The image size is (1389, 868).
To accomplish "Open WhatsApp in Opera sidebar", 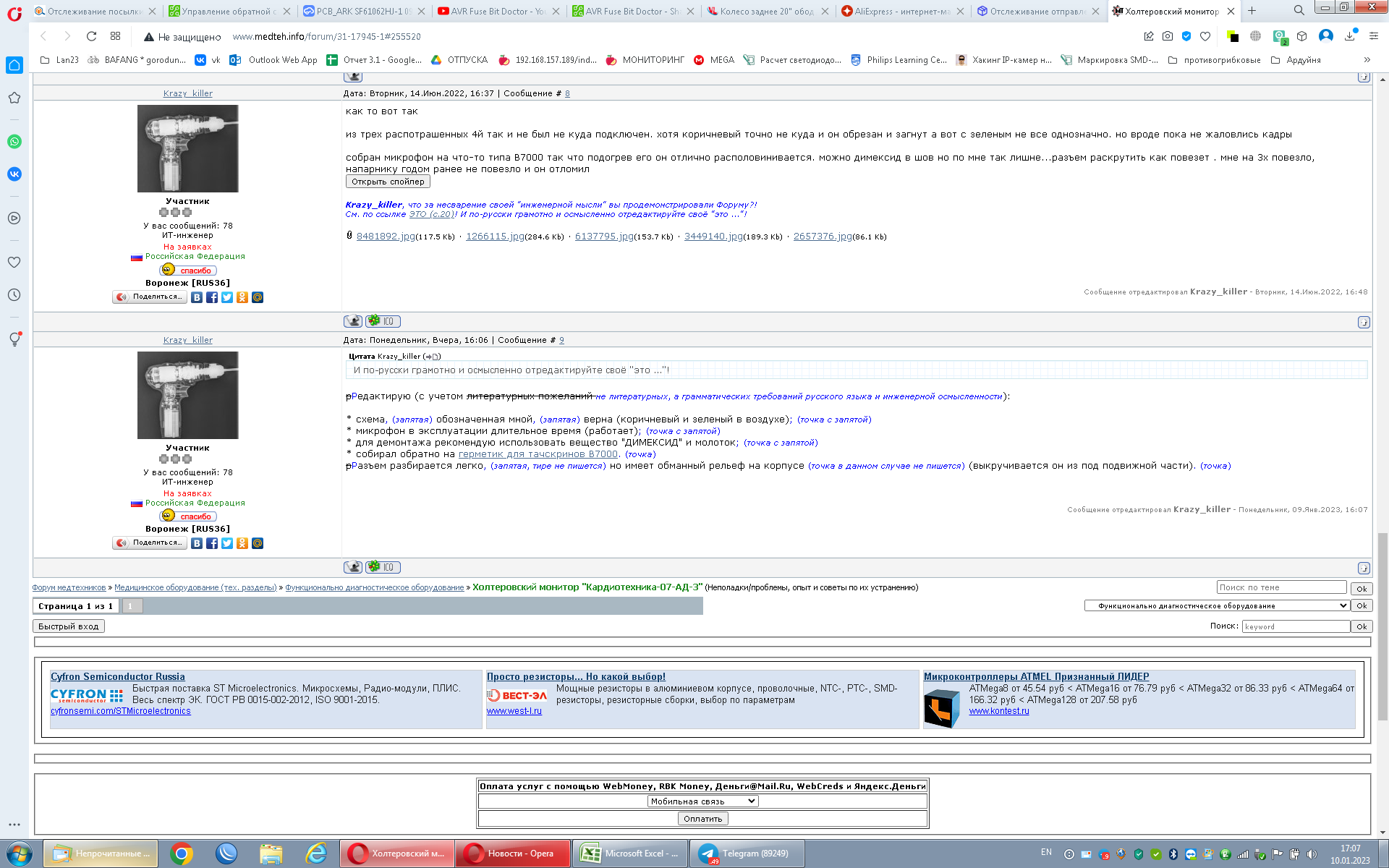I will 14,142.
